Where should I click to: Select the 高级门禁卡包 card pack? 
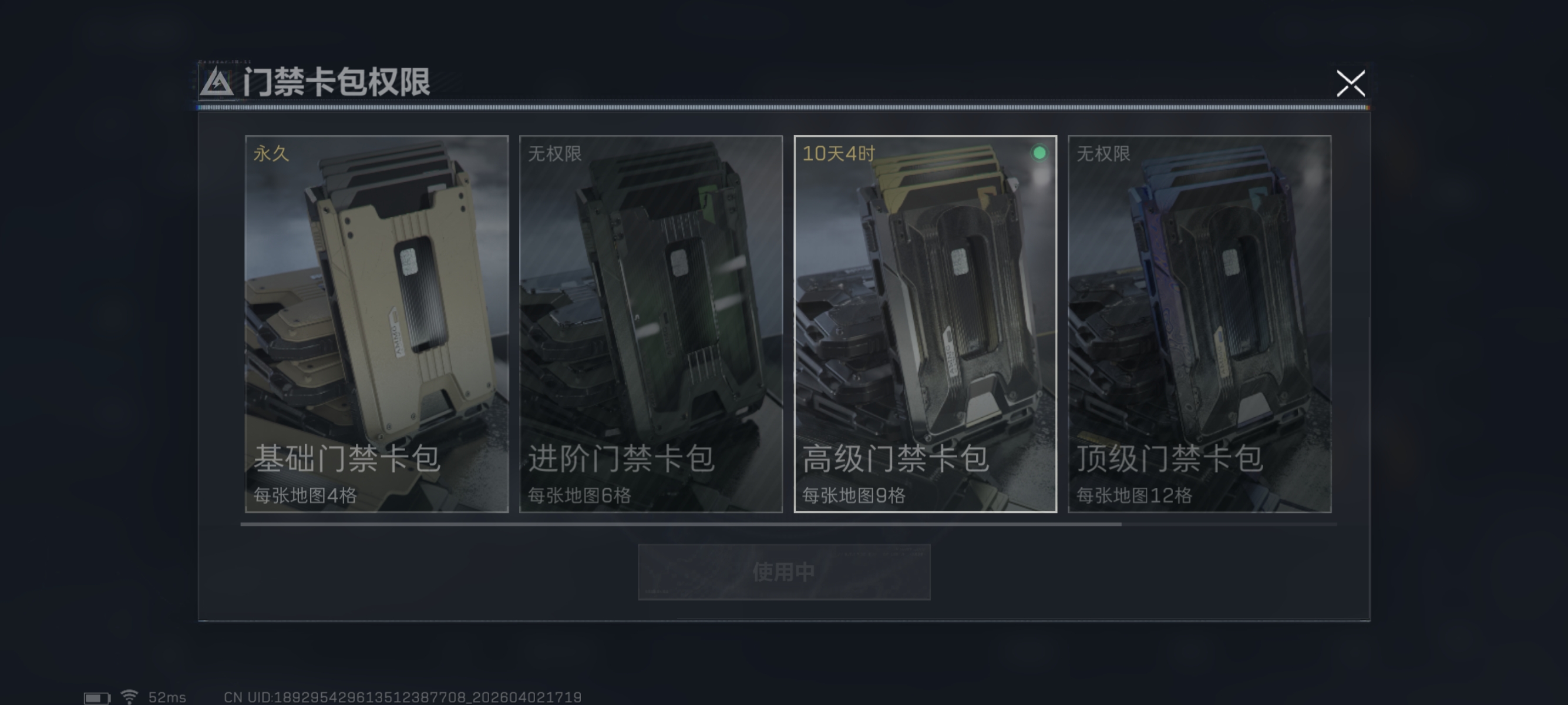click(x=925, y=324)
